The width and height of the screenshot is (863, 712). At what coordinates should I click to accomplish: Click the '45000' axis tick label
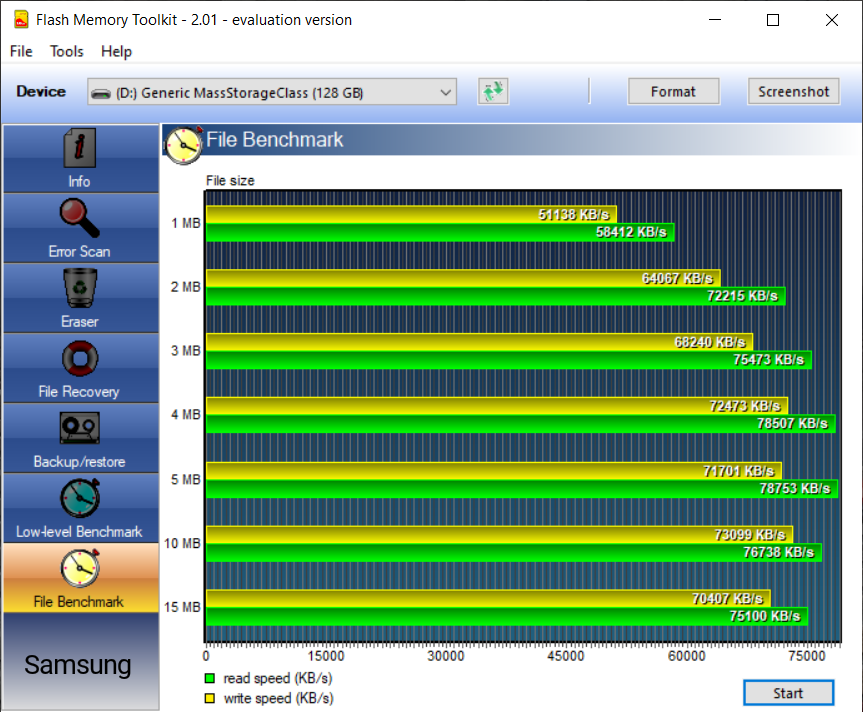tap(566, 656)
